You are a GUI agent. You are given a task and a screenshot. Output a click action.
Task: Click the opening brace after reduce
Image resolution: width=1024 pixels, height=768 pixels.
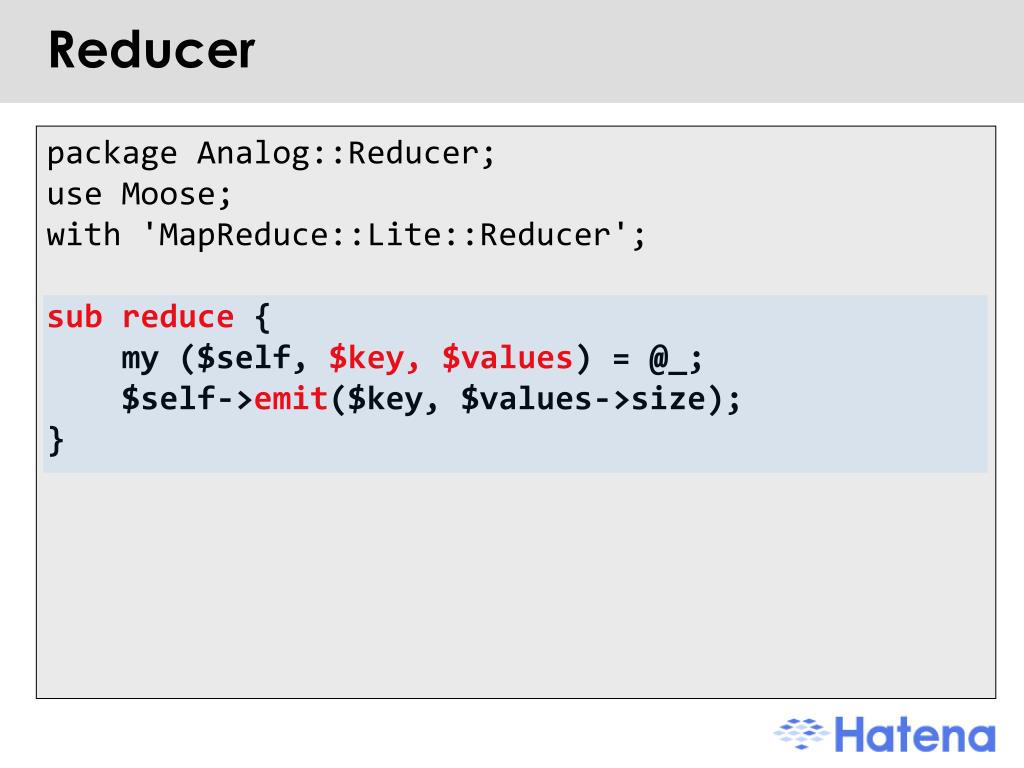pos(262,317)
